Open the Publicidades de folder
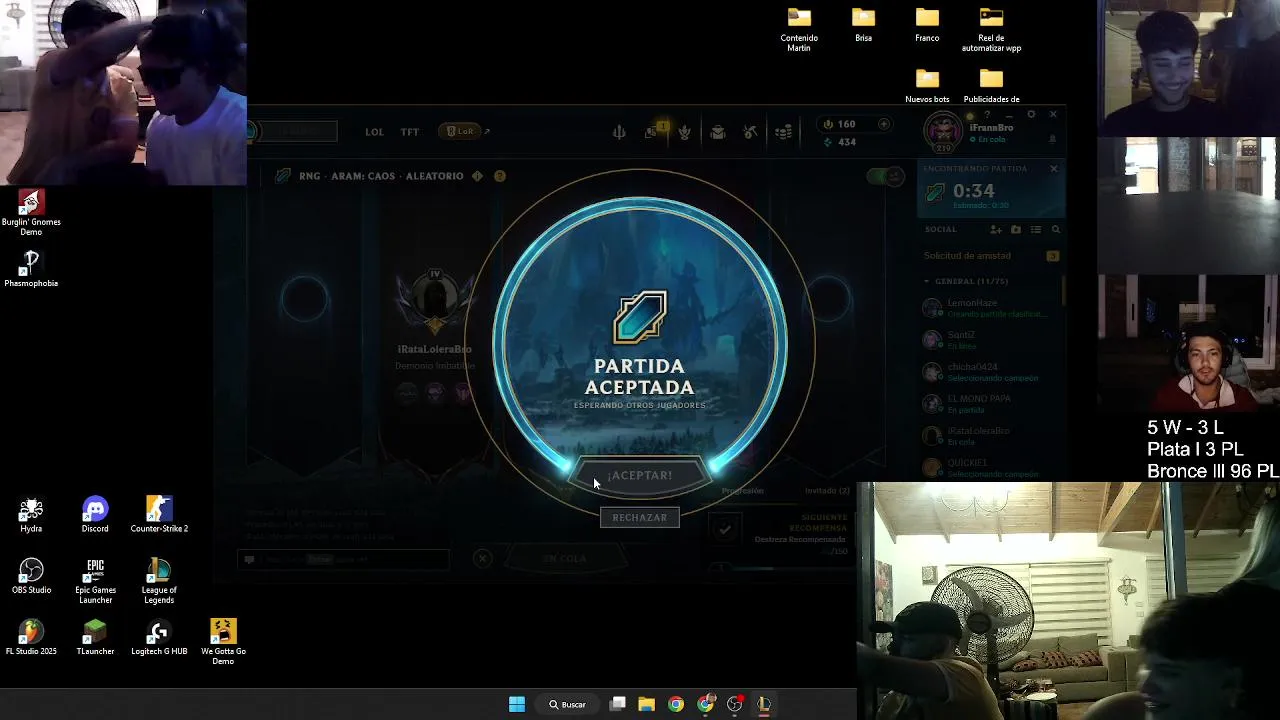1280x720 pixels. [x=991, y=86]
